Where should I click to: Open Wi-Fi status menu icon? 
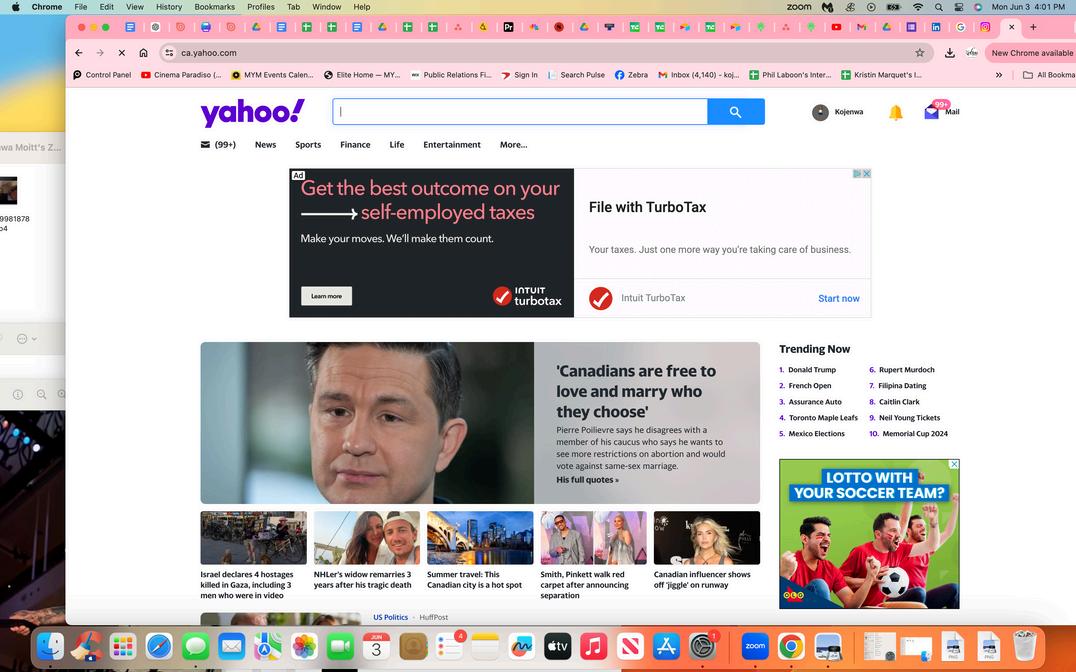point(917,7)
